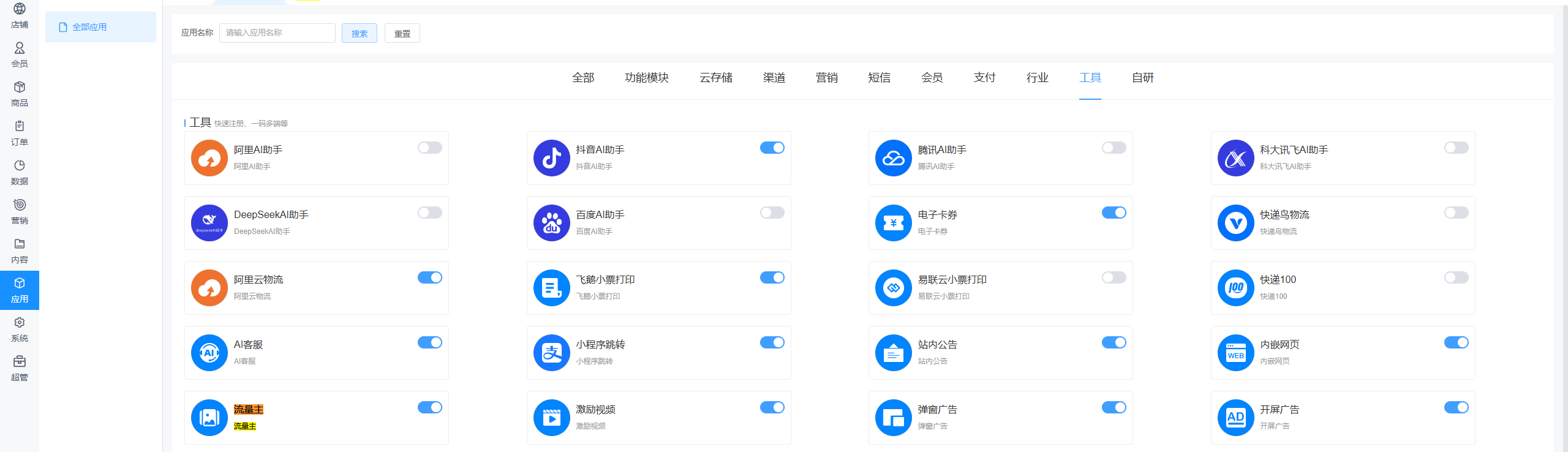Enable the 快递鸟物流 switch

[1457, 213]
